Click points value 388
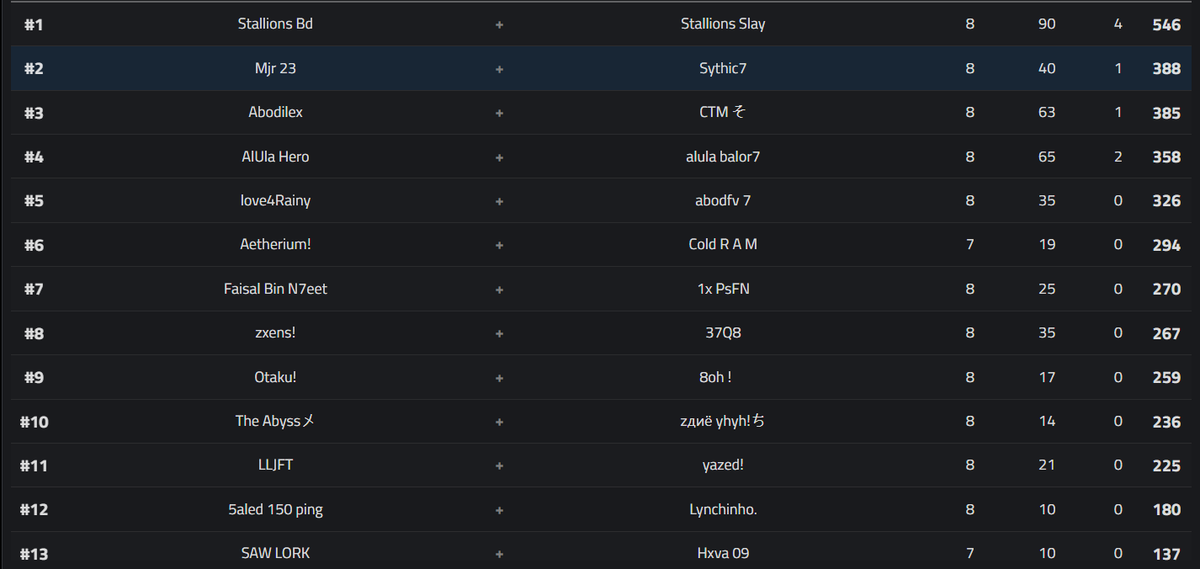The image size is (1200, 569). tap(1166, 69)
